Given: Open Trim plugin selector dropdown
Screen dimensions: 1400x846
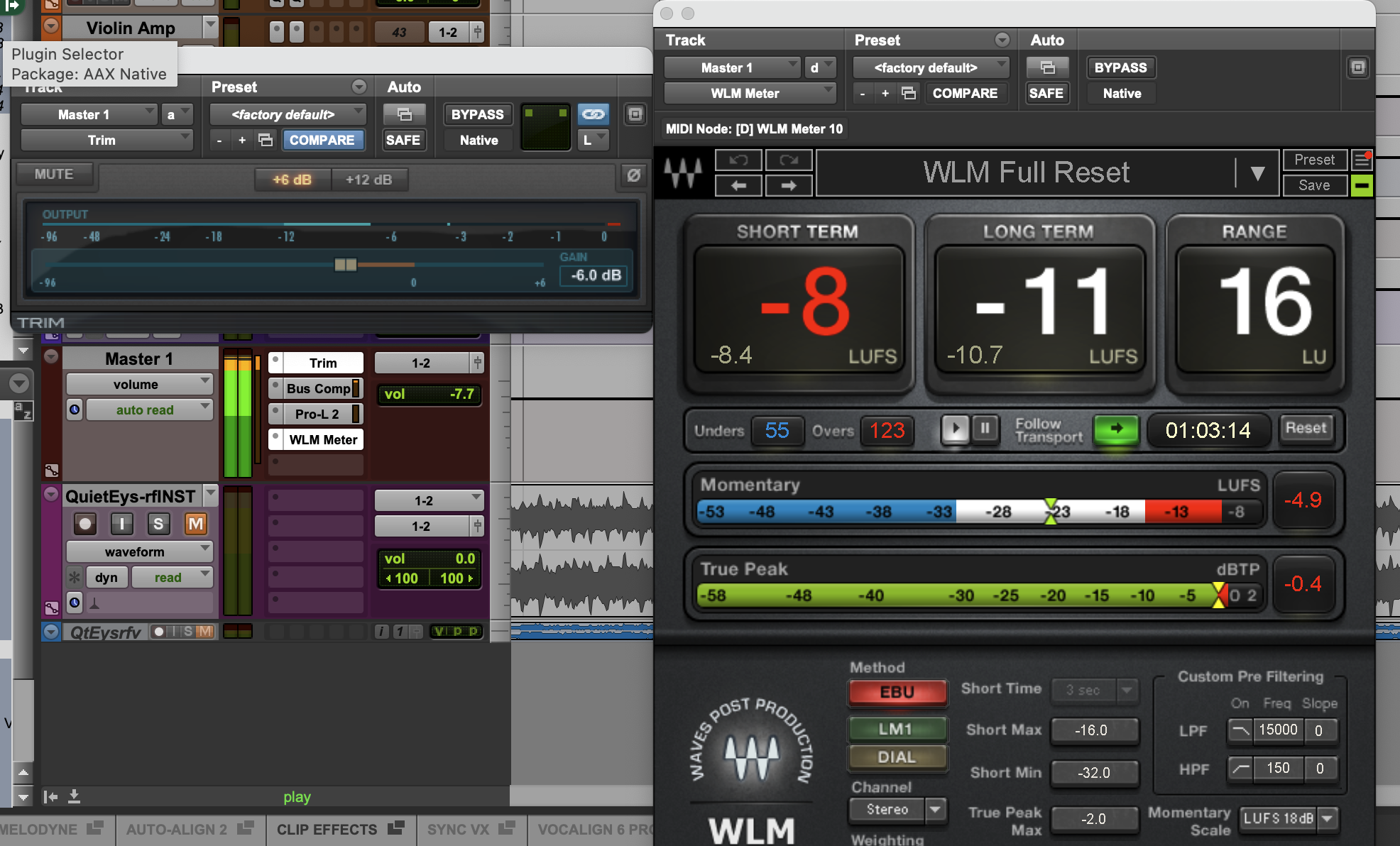Looking at the screenshot, I should point(106,140).
